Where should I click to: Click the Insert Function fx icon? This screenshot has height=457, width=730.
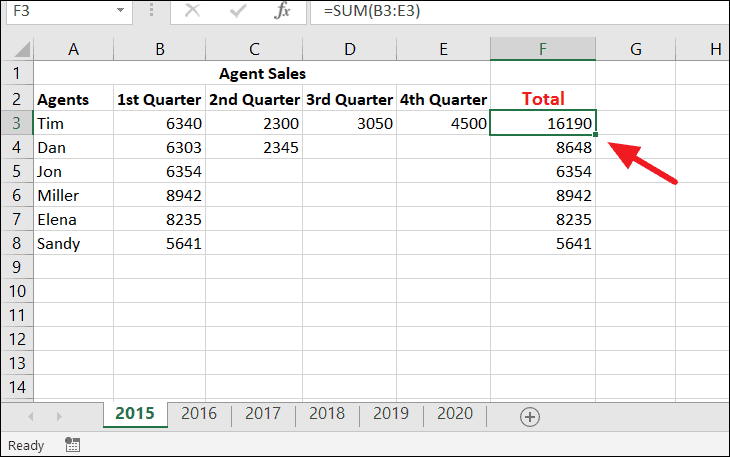[282, 10]
